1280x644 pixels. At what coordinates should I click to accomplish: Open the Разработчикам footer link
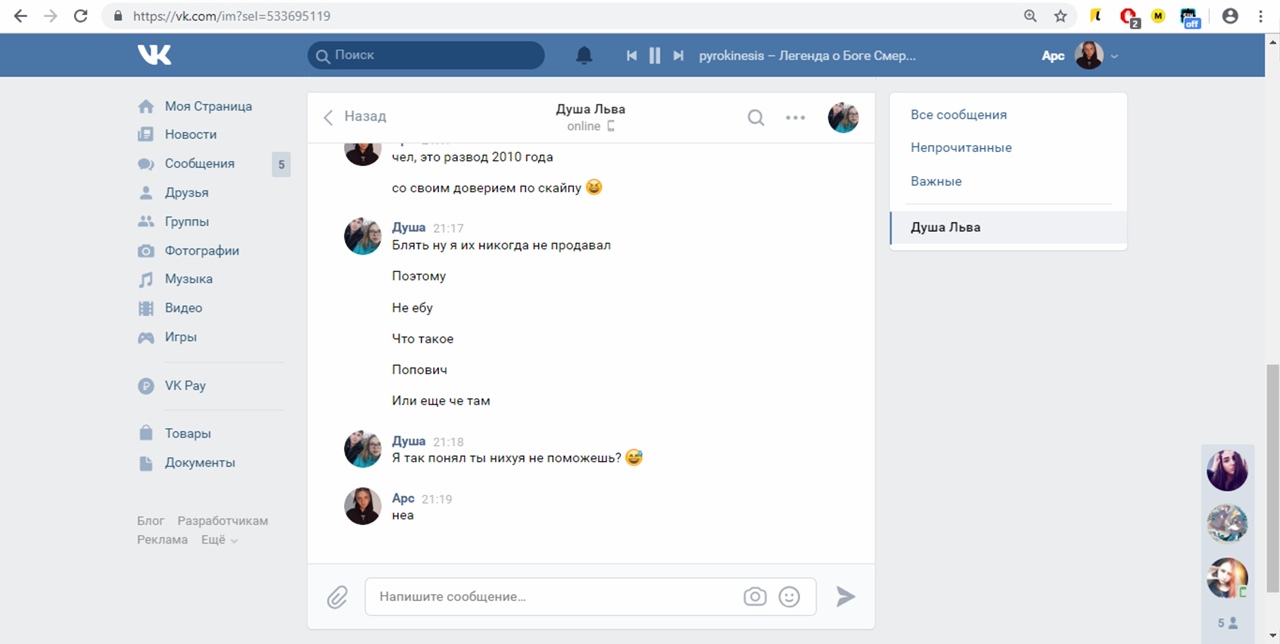[222, 521]
